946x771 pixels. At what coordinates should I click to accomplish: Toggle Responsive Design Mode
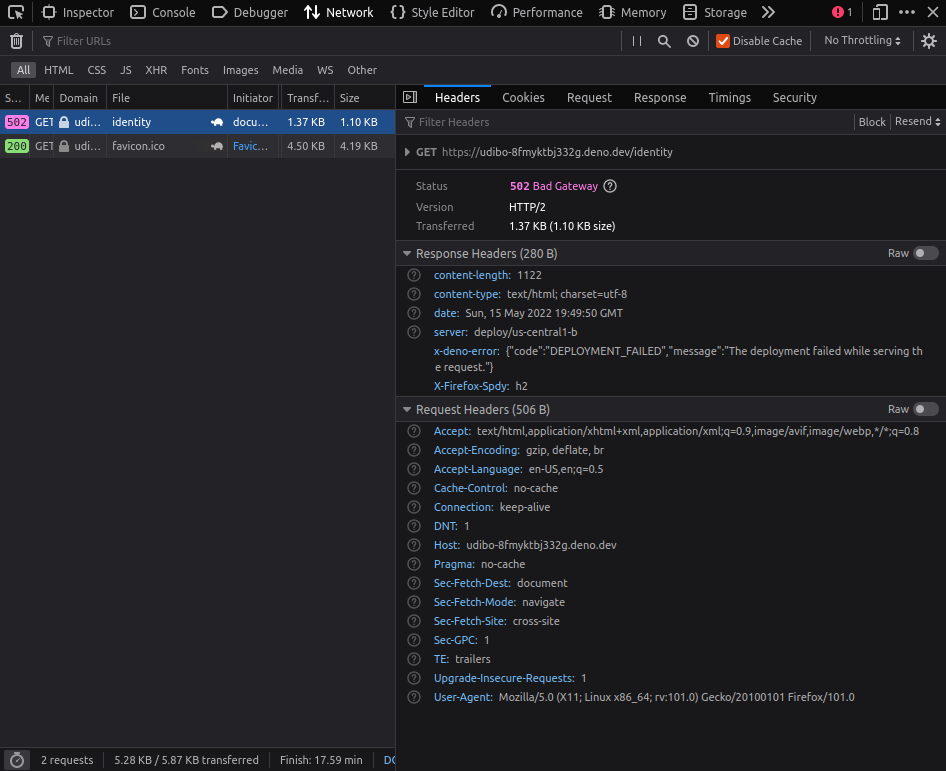tap(881, 11)
